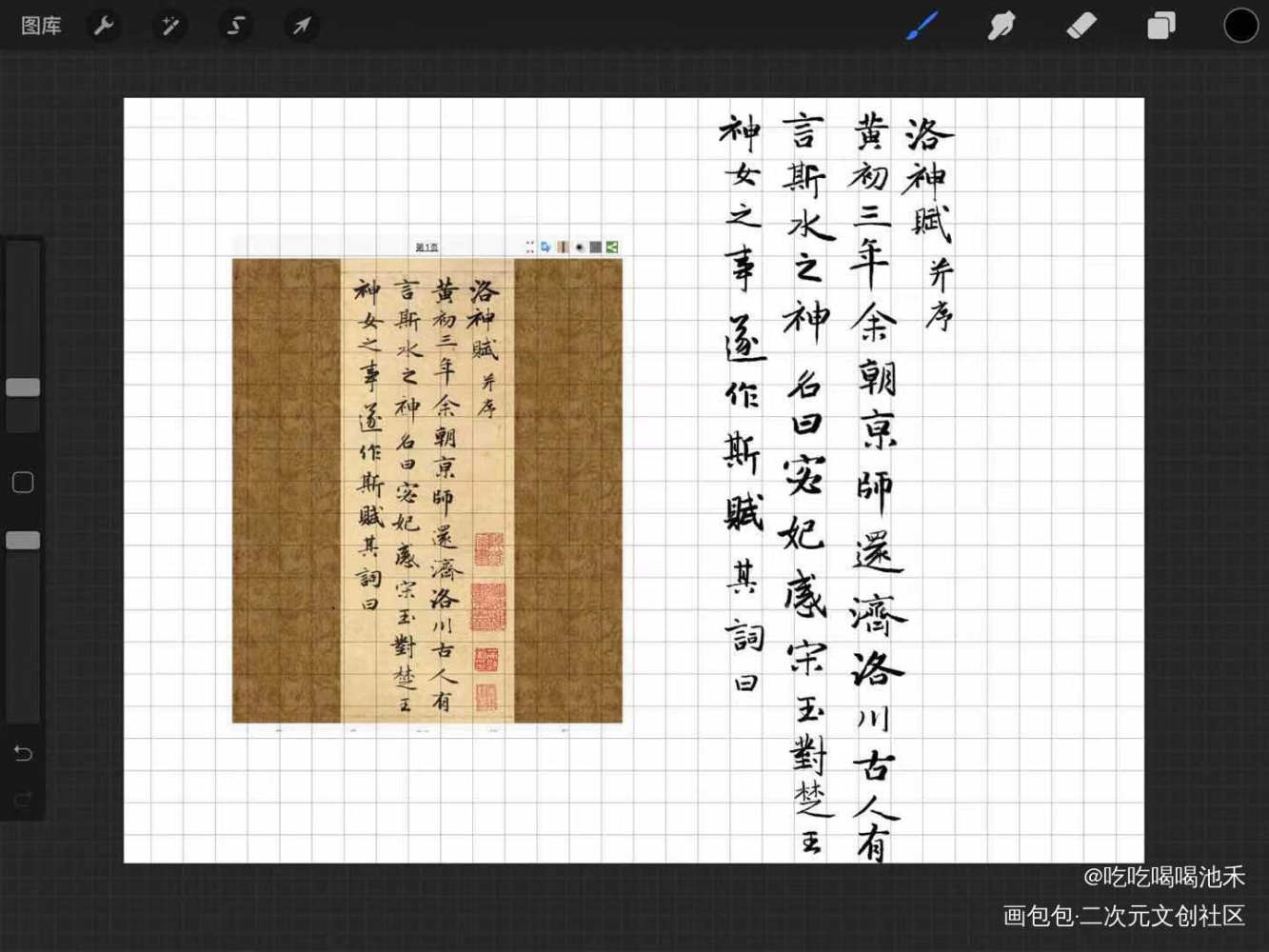Tap the brown calligraphy reference image
Viewport: 1269px width, 952px height.
[x=426, y=490]
